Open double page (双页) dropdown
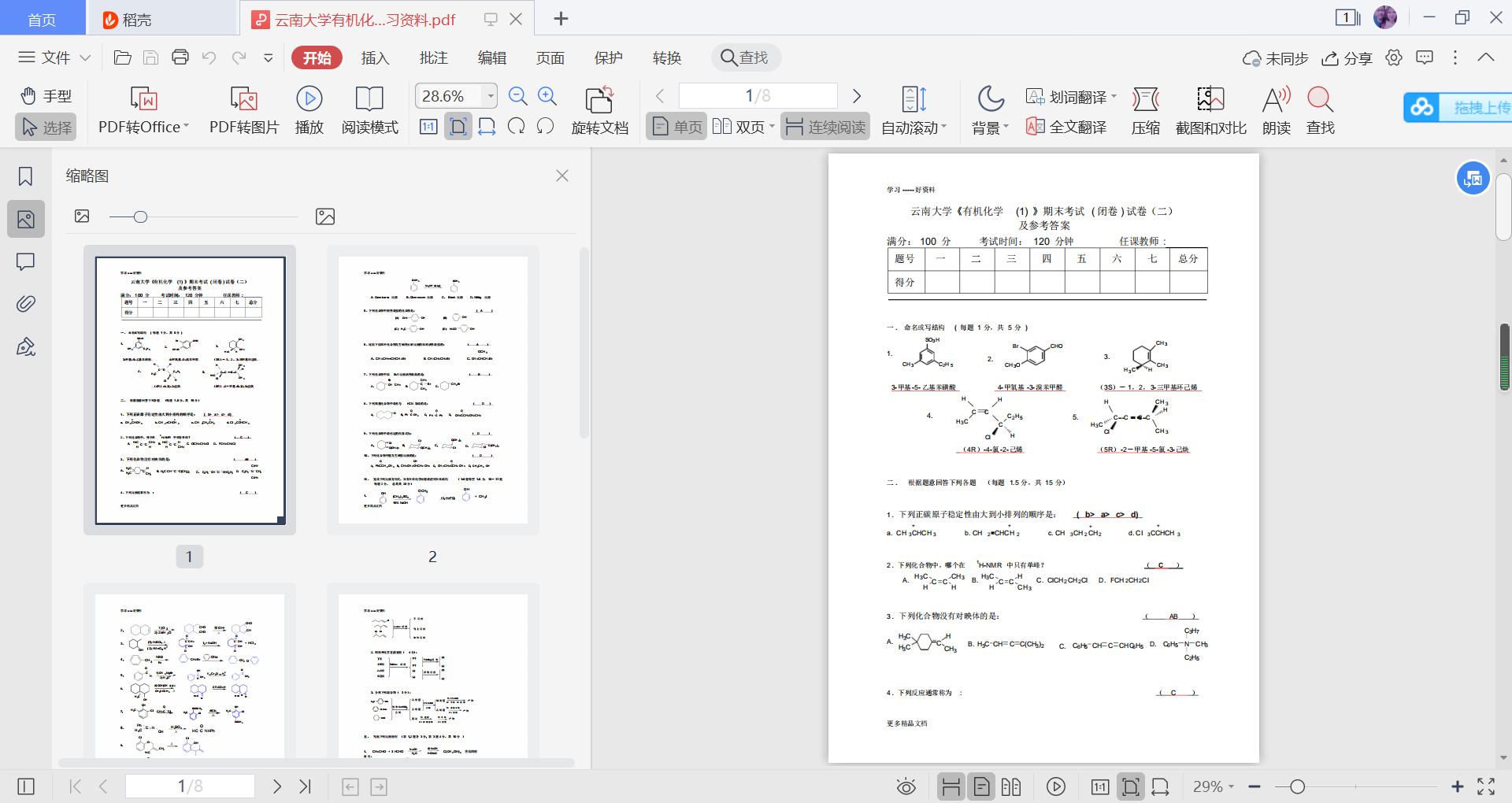Screen dimensions: 1512x803 click(744, 127)
